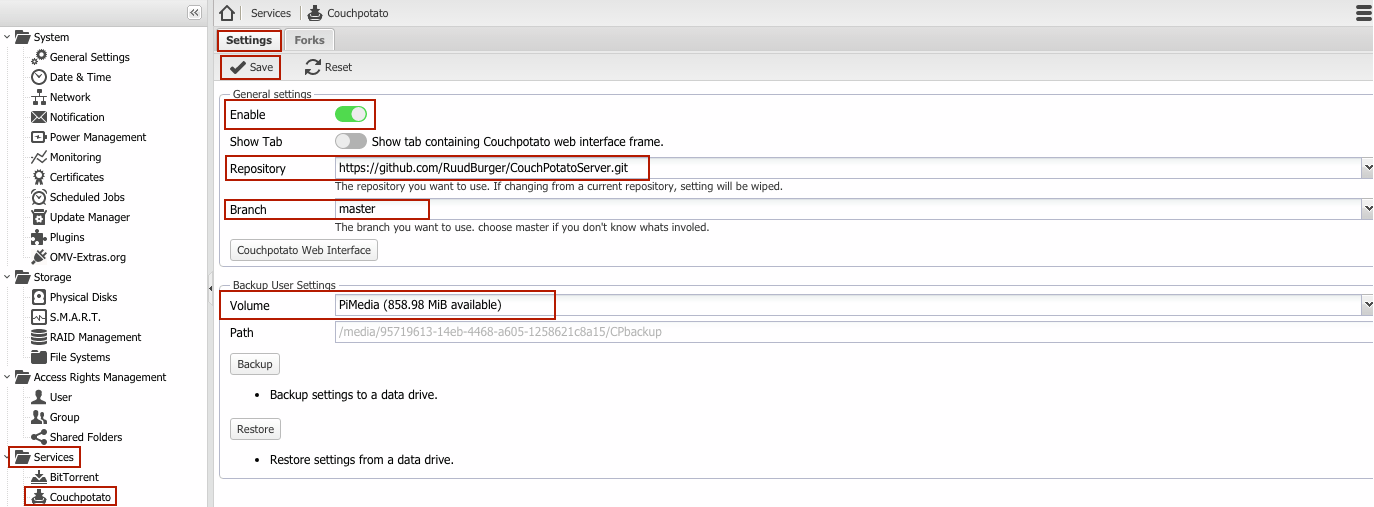The width and height of the screenshot is (1374, 507).
Task: Collapse the Storage tree section
Action: pos(8,277)
